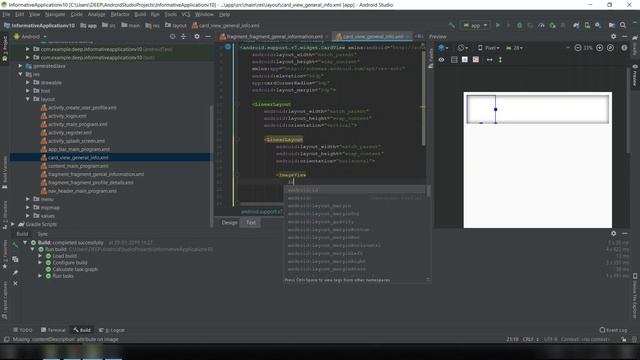Open the Build menu
640x360 pixels.
click(x=140, y=14)
